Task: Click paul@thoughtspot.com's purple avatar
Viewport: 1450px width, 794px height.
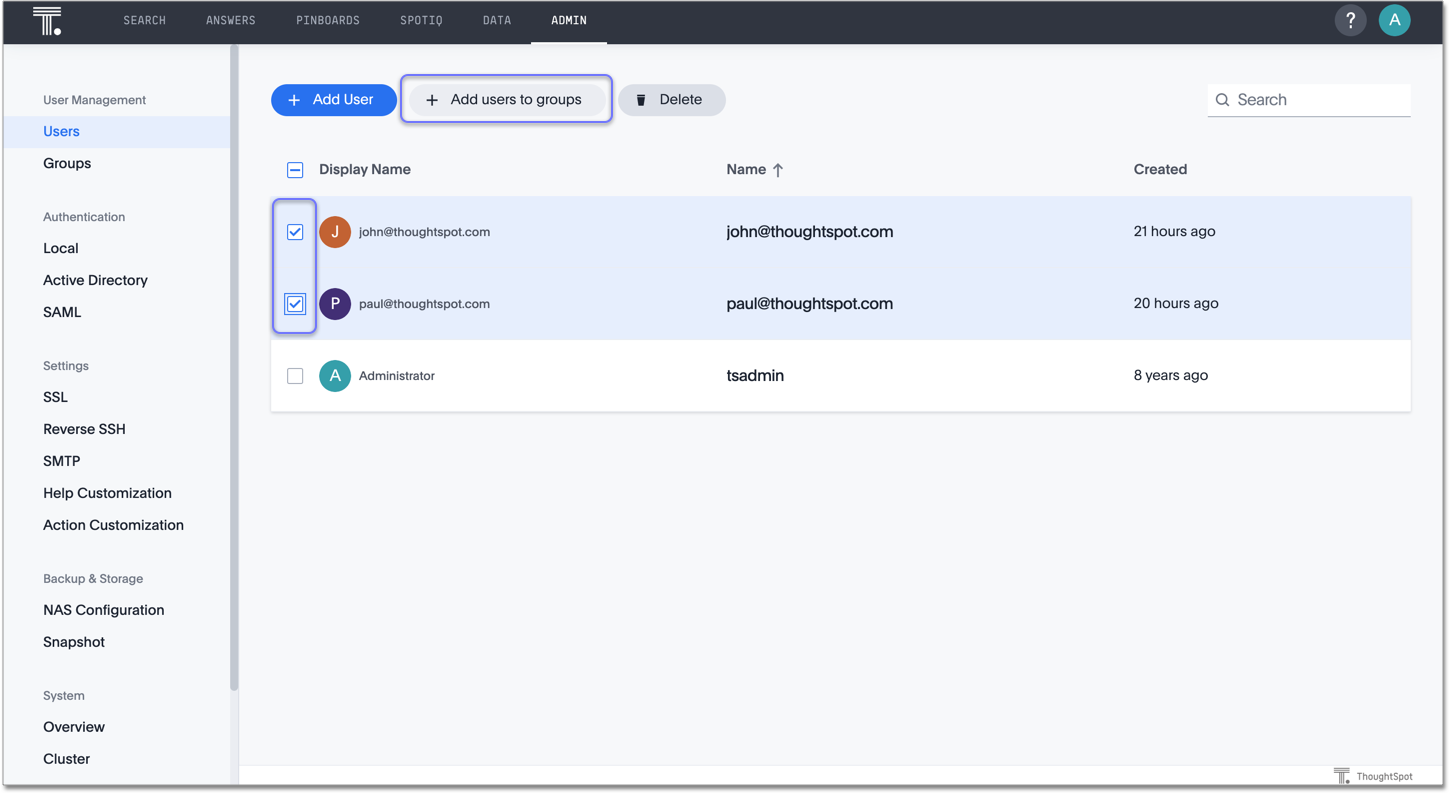Action: [x=334, y=303]
